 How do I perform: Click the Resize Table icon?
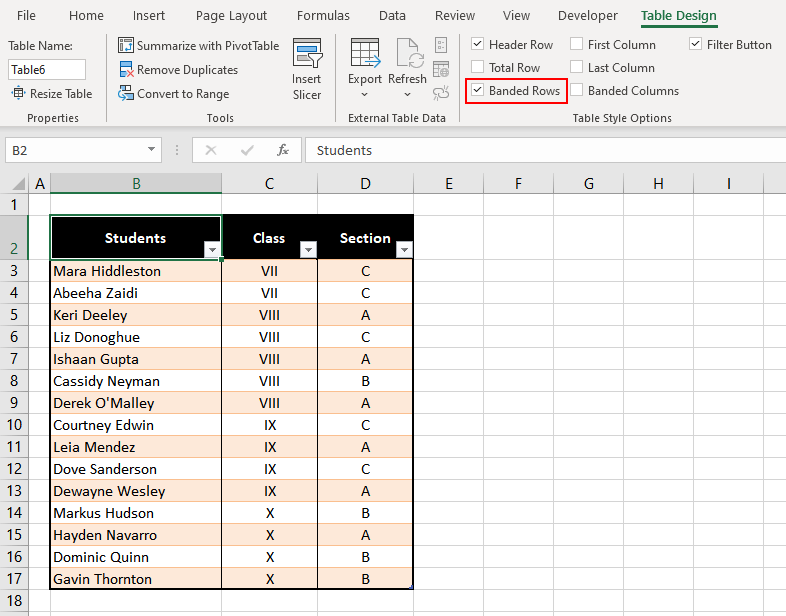pyautogui.click(x=18, y=93)
